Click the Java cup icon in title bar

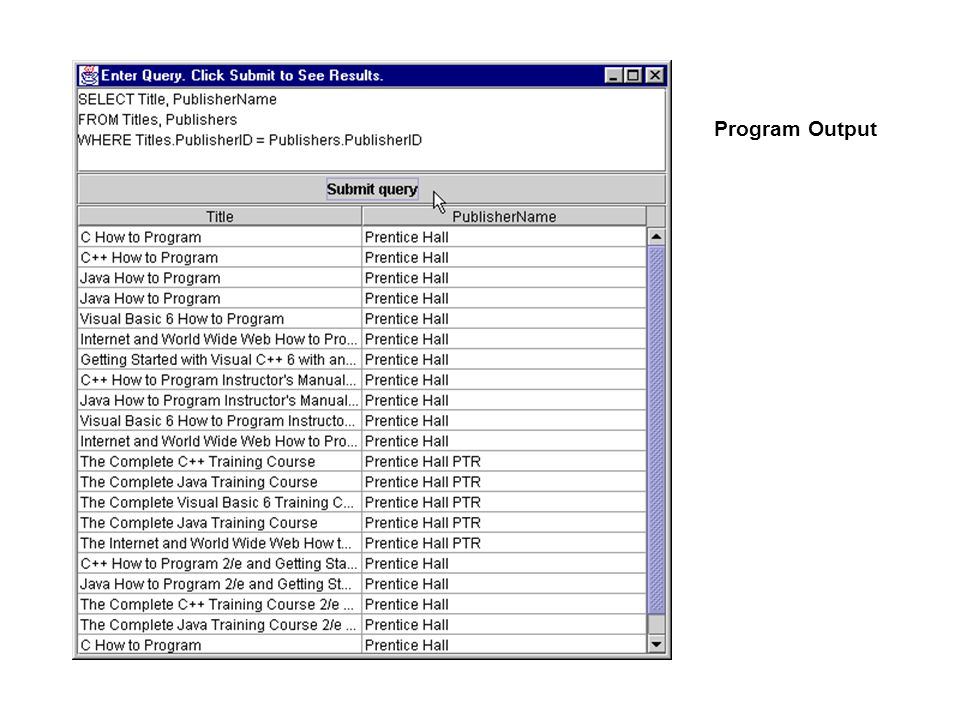click(89, 75)
